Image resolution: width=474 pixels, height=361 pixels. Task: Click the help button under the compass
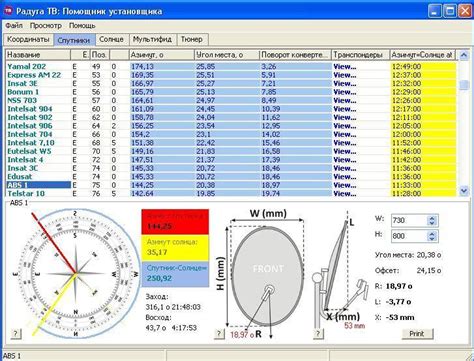pos(16,333)
